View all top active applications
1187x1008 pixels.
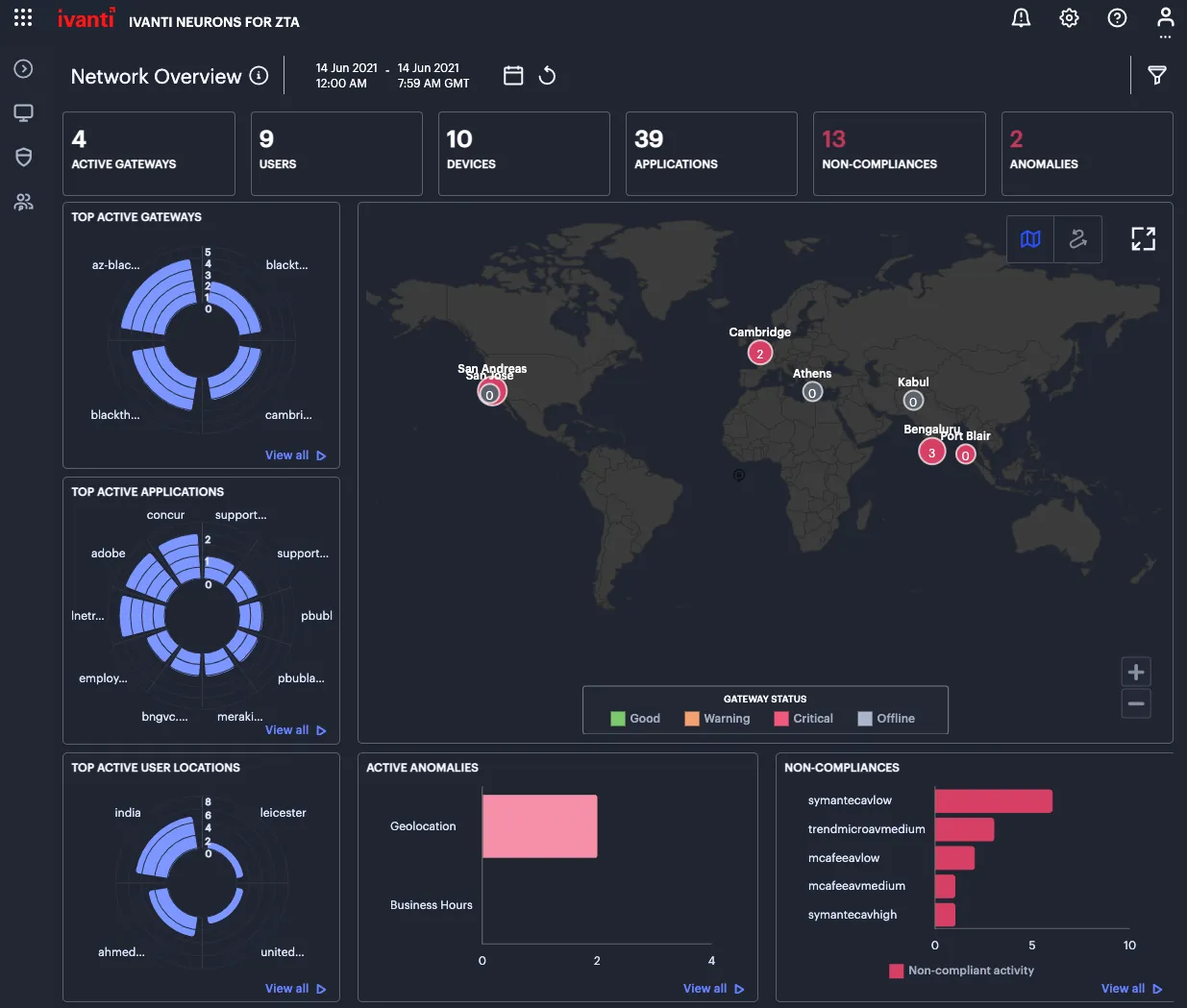[296, 730]
